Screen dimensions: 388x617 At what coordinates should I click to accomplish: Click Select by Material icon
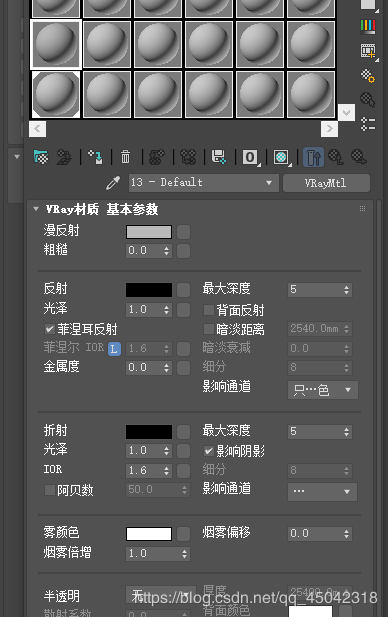368,100
